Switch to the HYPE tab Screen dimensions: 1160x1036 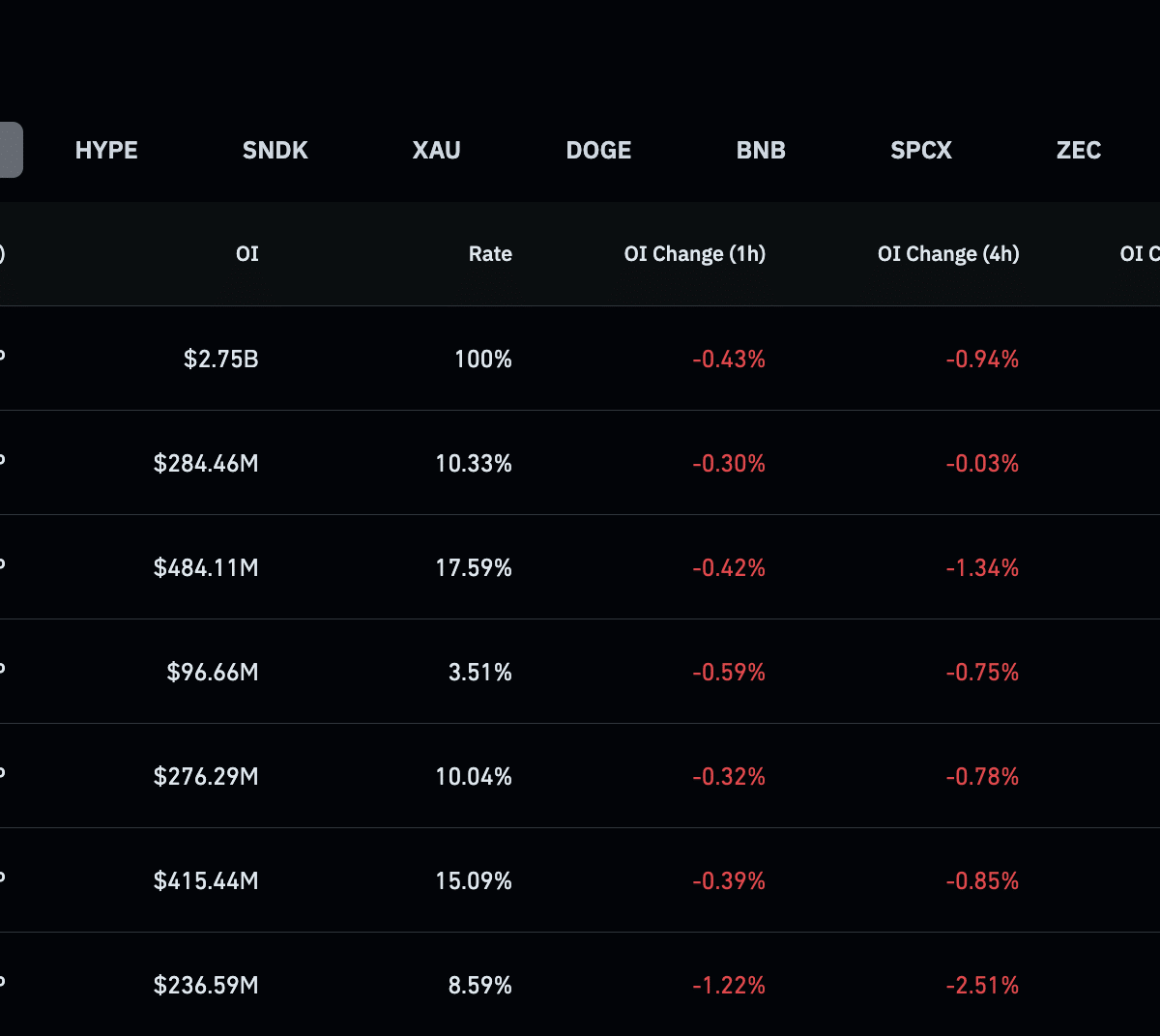[106, 150]
